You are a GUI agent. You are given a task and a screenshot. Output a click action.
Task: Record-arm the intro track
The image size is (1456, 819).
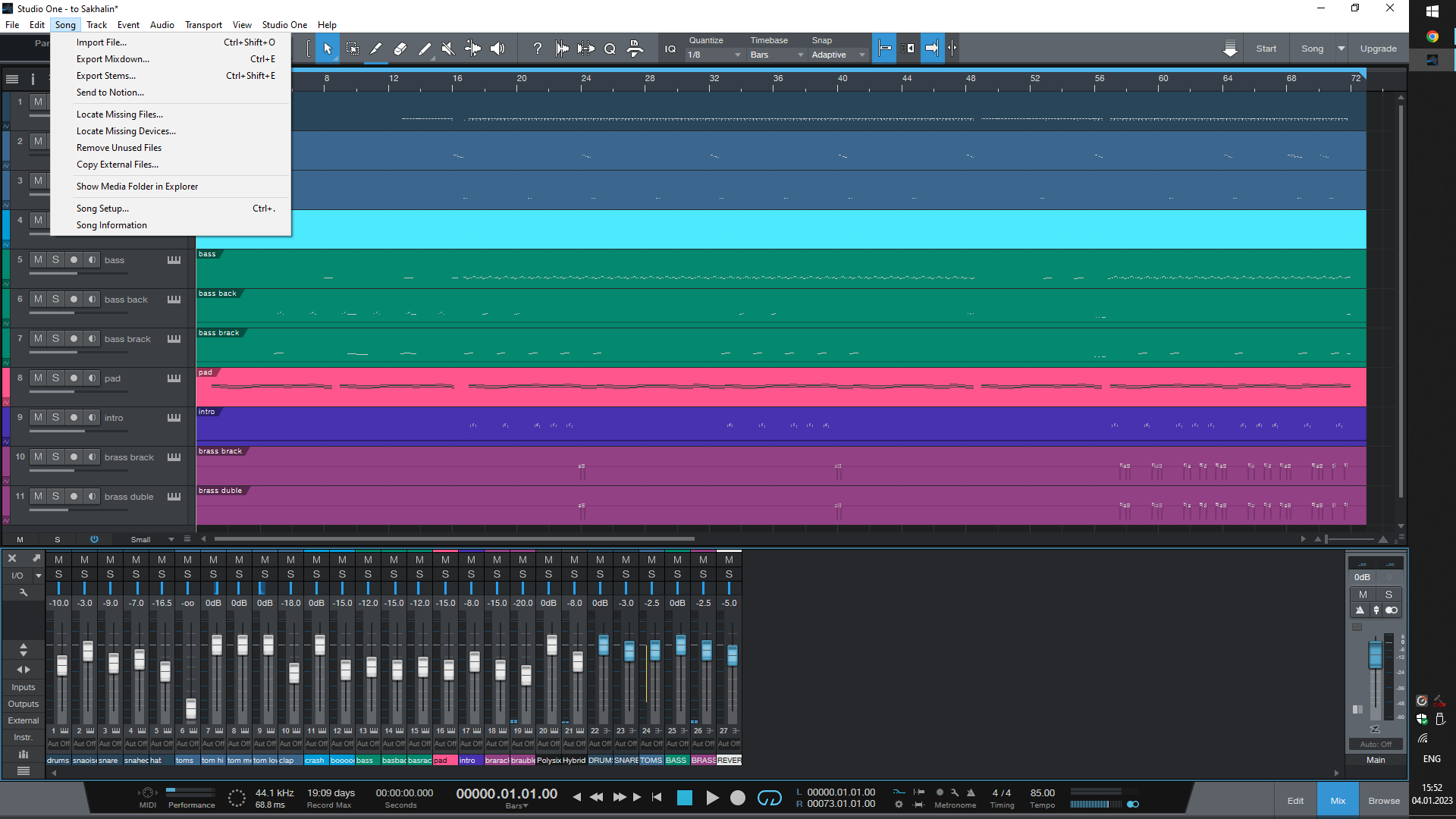point(74,418)
